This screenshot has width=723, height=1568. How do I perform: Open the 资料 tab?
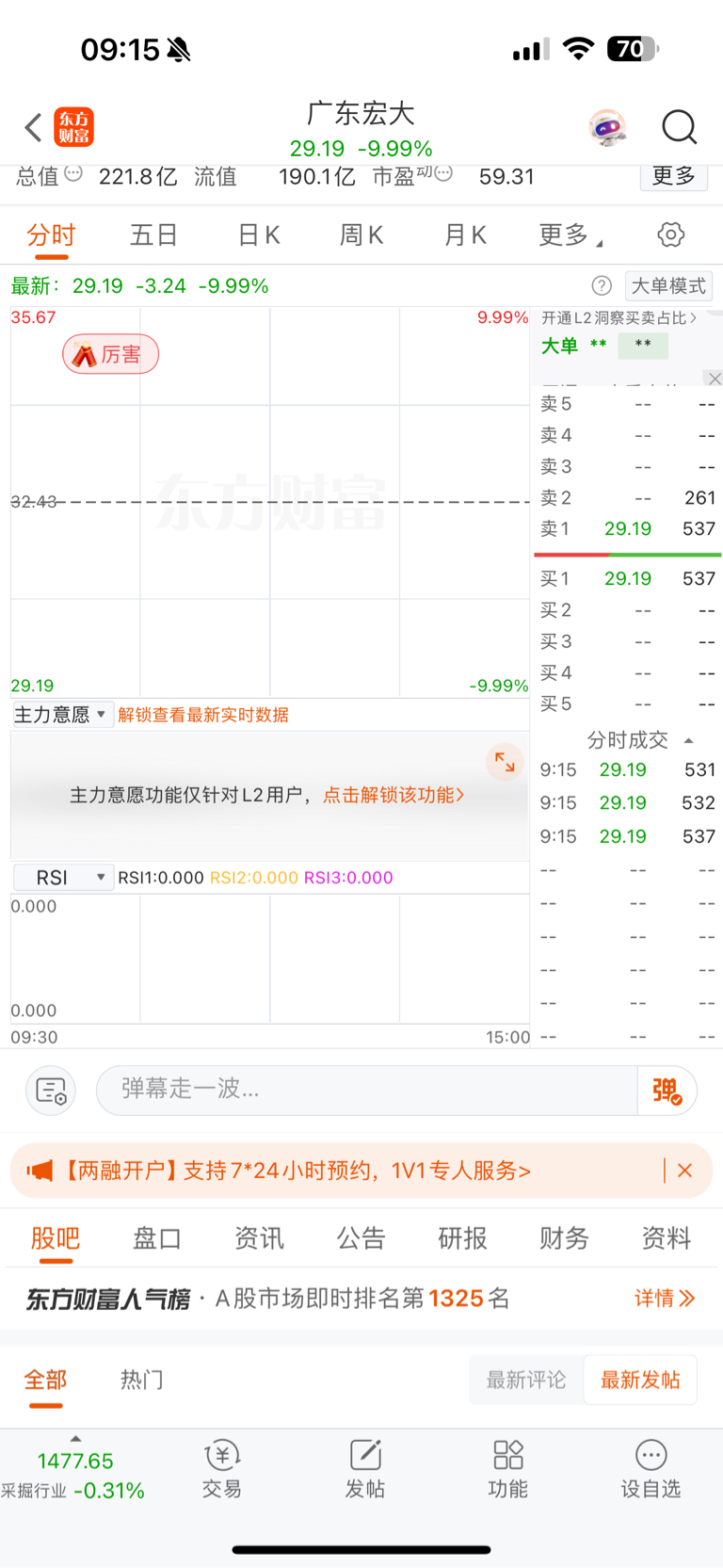pyautogui.click(x=666, y=1238)
